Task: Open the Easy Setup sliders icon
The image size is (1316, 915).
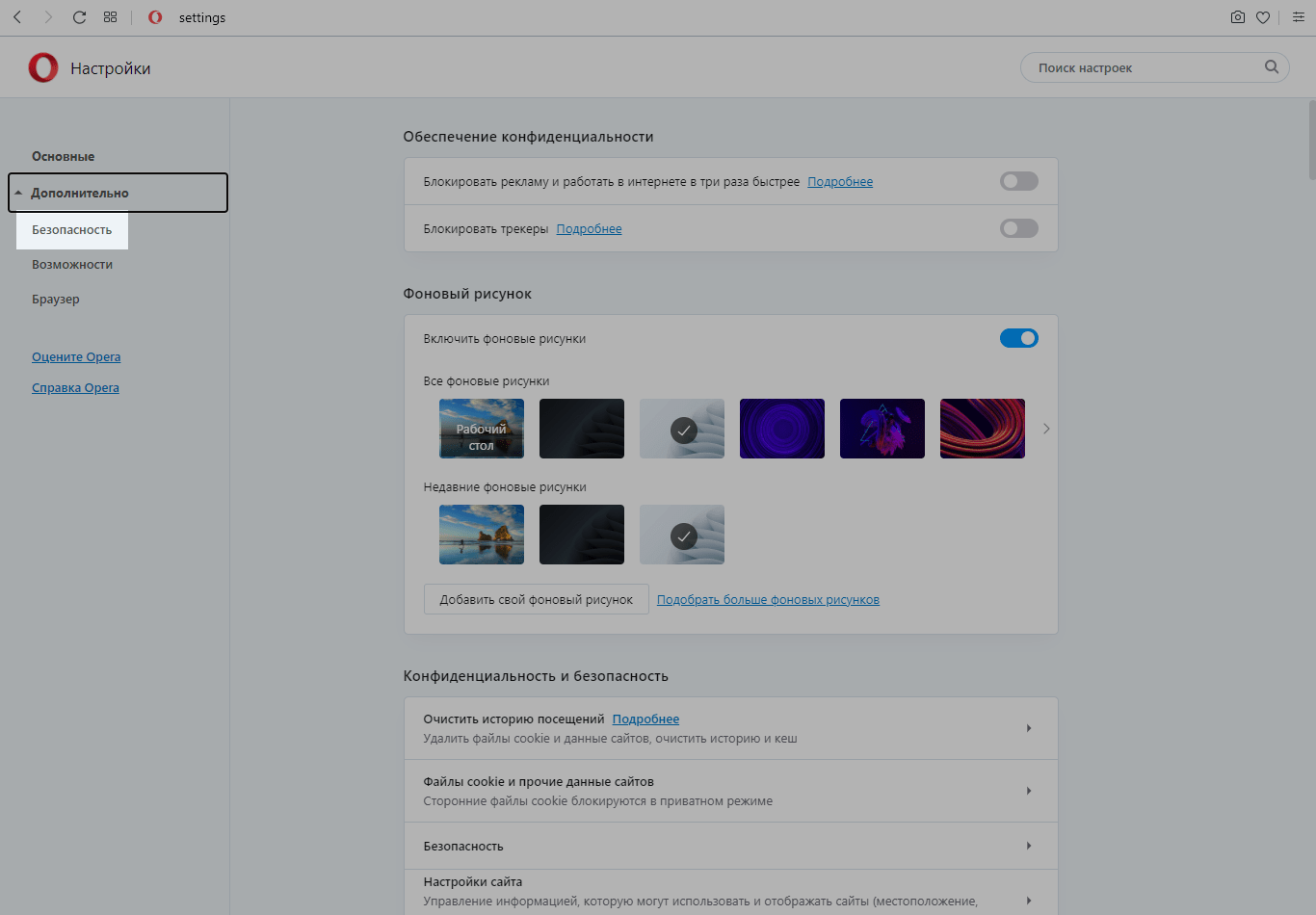Action: coord(1296,17)
